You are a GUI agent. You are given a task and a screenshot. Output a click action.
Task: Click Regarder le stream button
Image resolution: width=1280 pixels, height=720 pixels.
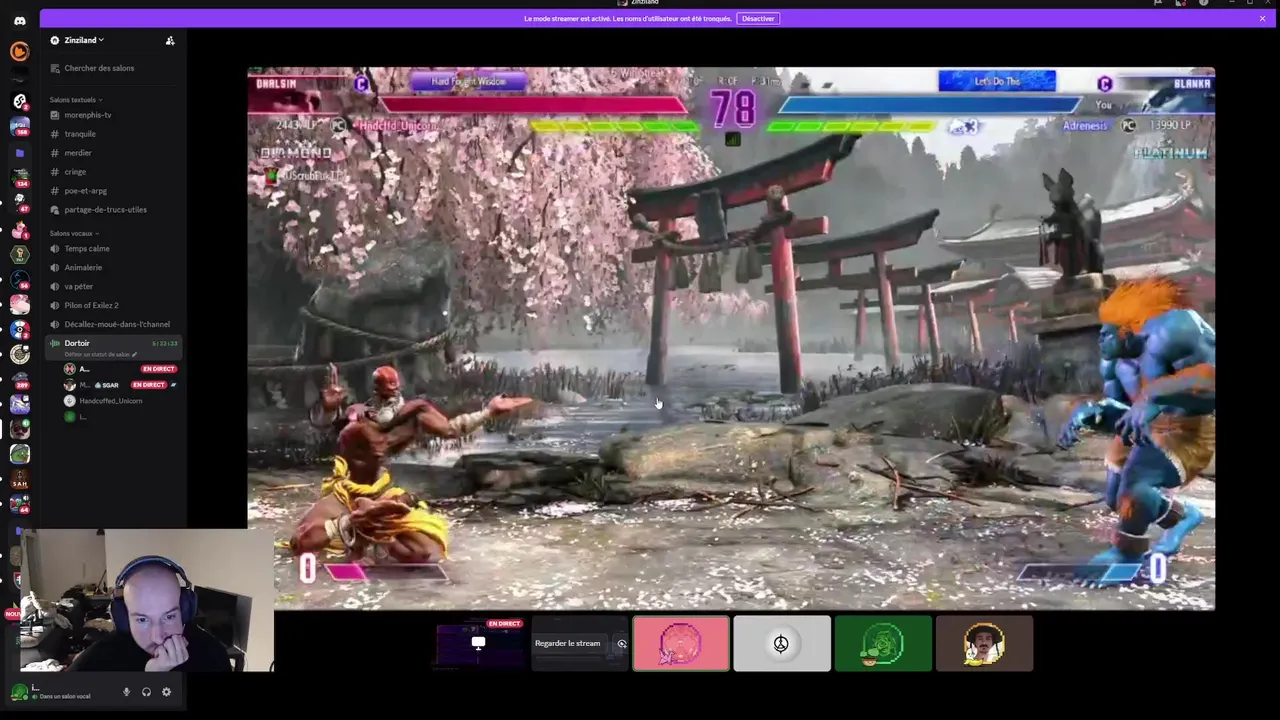coord(568,643)
